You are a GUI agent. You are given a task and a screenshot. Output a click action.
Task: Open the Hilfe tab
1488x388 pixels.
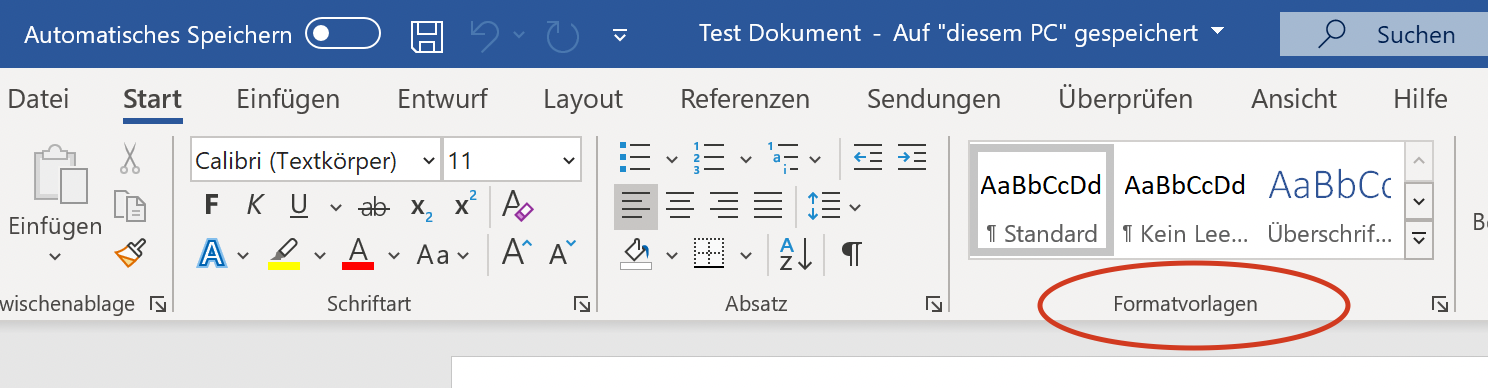[1420, 99]
